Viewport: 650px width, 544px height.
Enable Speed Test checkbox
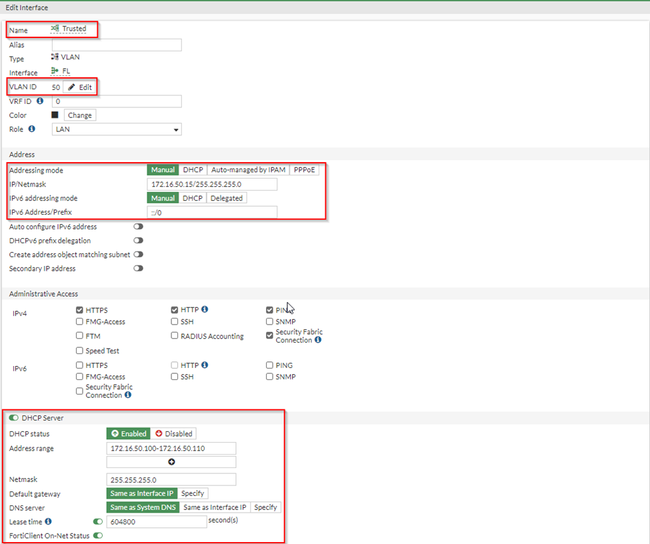coord(80,350)
